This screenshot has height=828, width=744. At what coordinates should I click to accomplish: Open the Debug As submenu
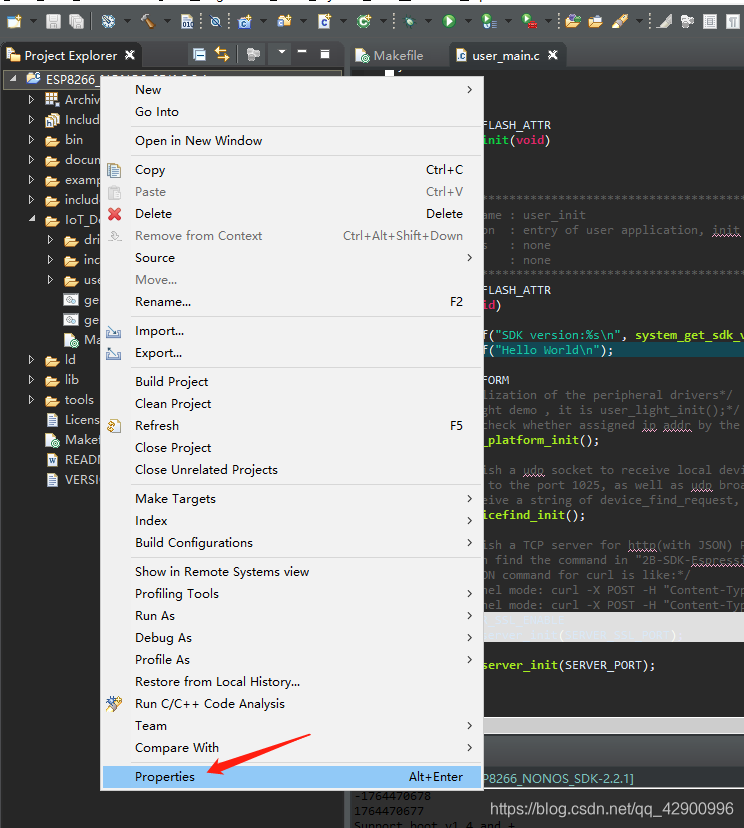[x=291, y=638]
